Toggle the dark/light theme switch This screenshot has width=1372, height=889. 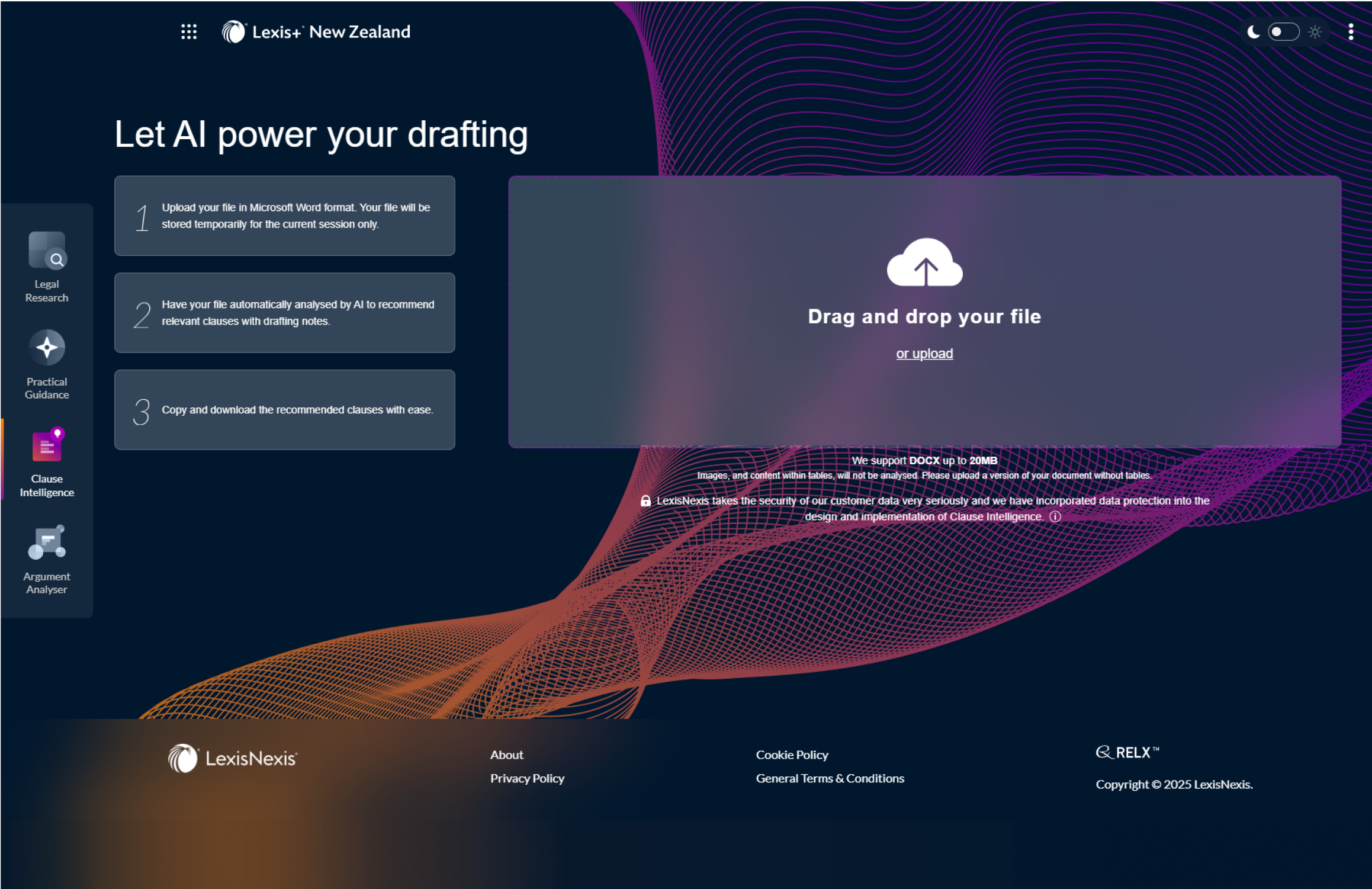click(1283, 32)
